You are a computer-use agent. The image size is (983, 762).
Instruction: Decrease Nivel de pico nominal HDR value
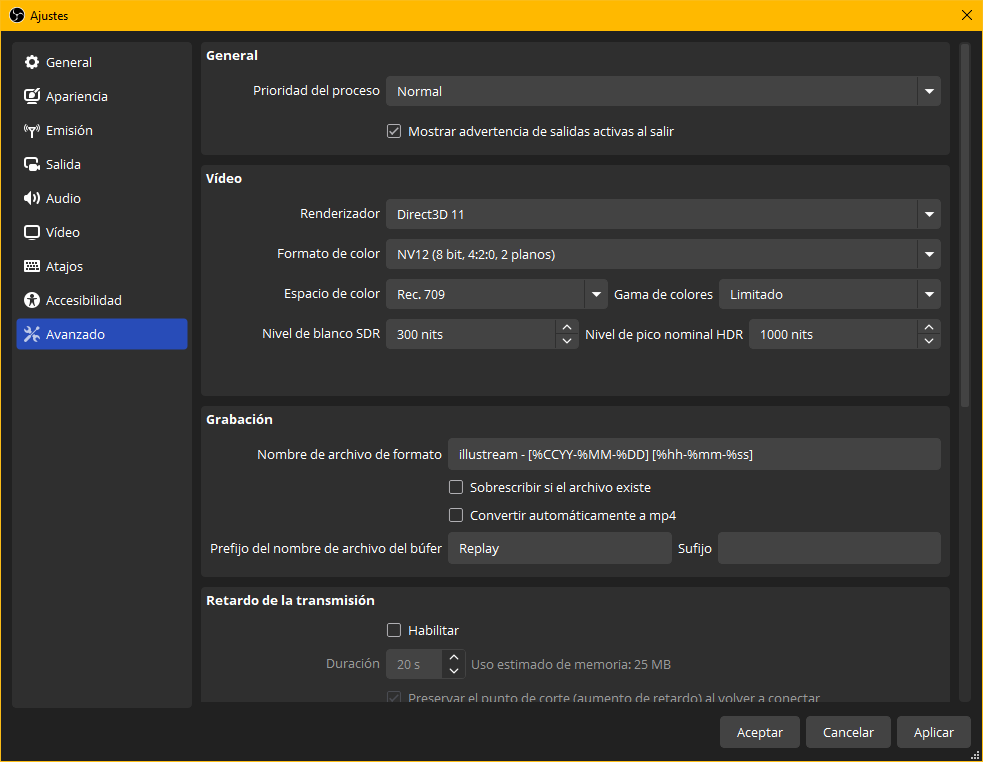coord(929,341)
